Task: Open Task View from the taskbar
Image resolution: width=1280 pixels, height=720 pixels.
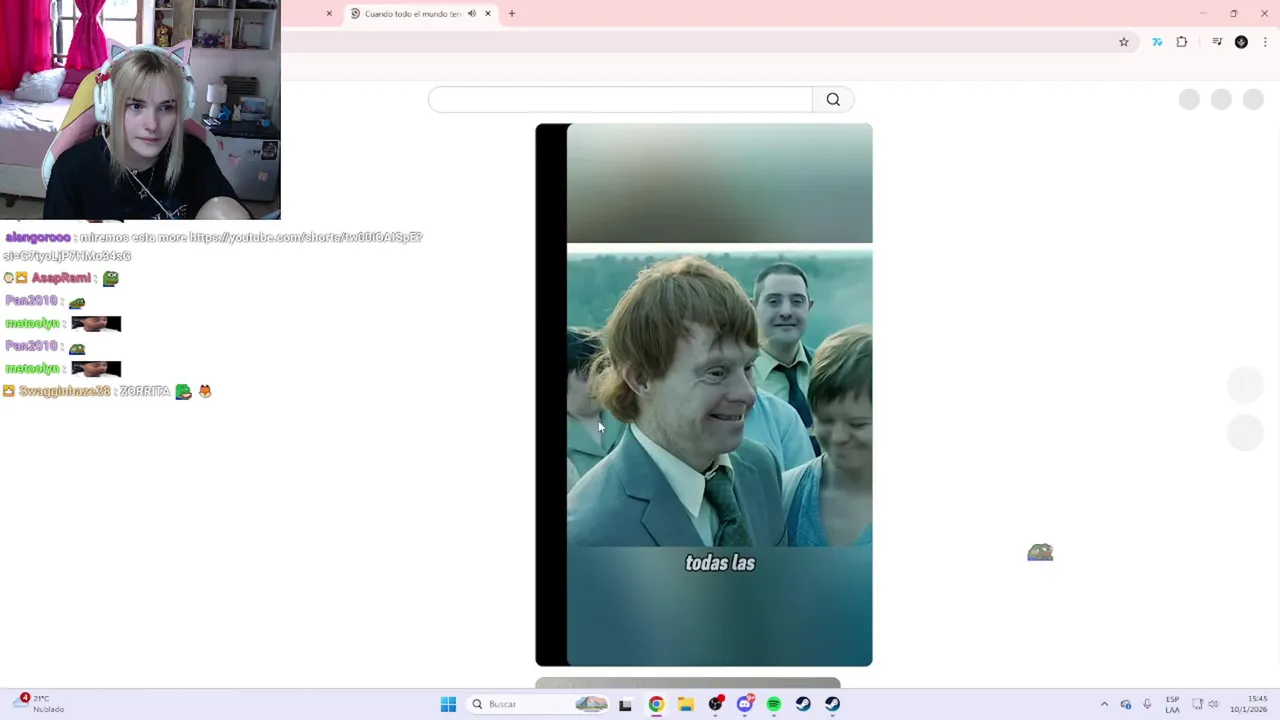Action: tap(625, 704)
